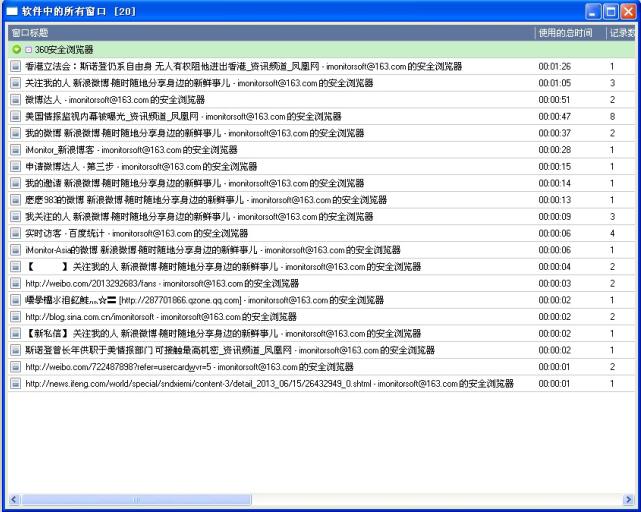The width and height of the screenshot is (641, 512).
Task: Click row icon for 微博达人 entry
Action: pyautogui.click(x=16, y=100)
